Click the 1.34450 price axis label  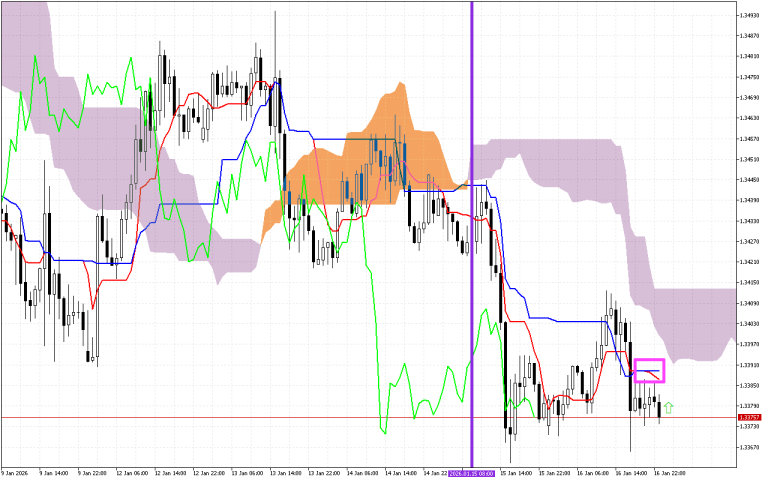click(x=750, y=180)
